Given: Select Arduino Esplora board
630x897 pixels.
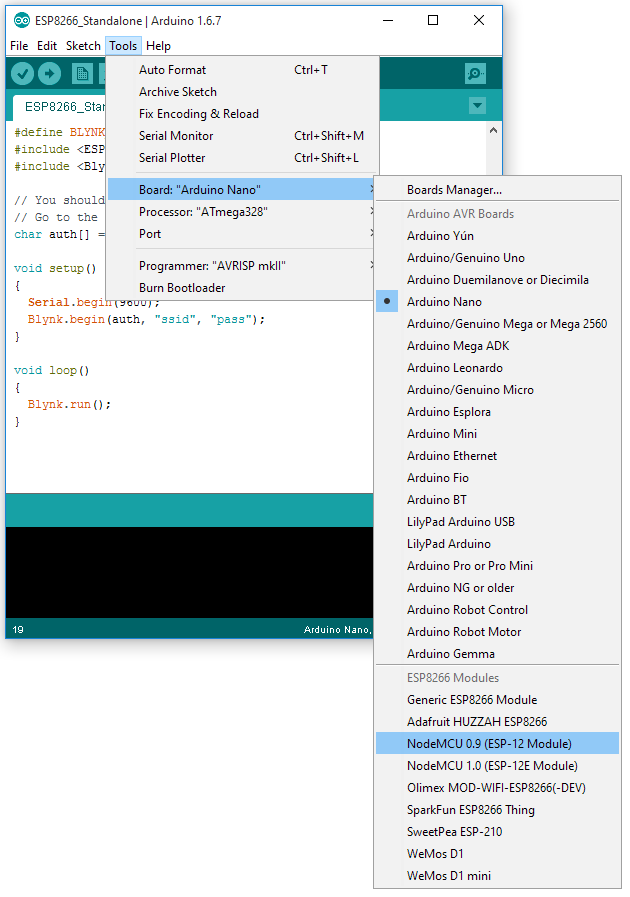Looking at the screenshot, I should (x=497, y=412).
